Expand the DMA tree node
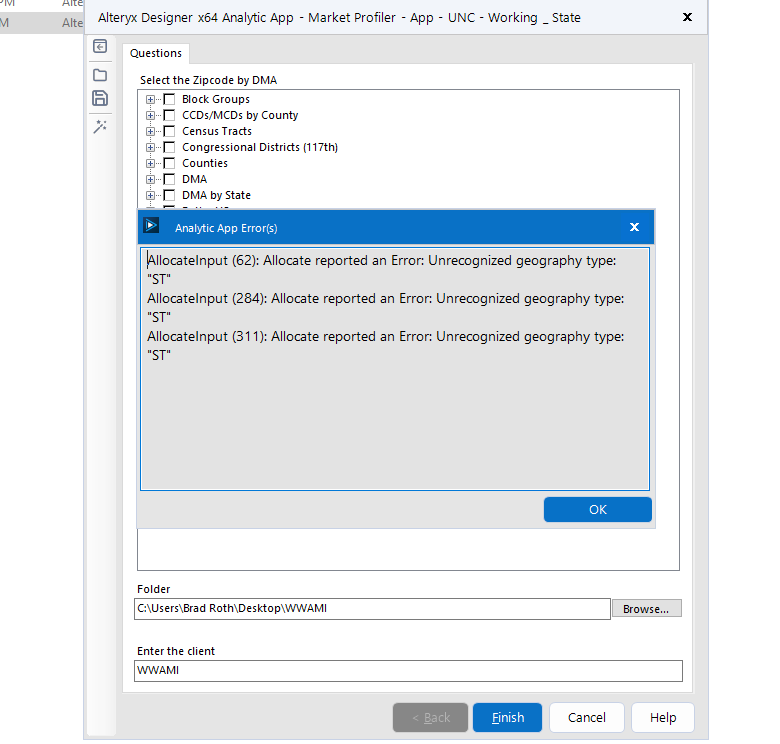780x744 pixels. [x=150, y=179]
